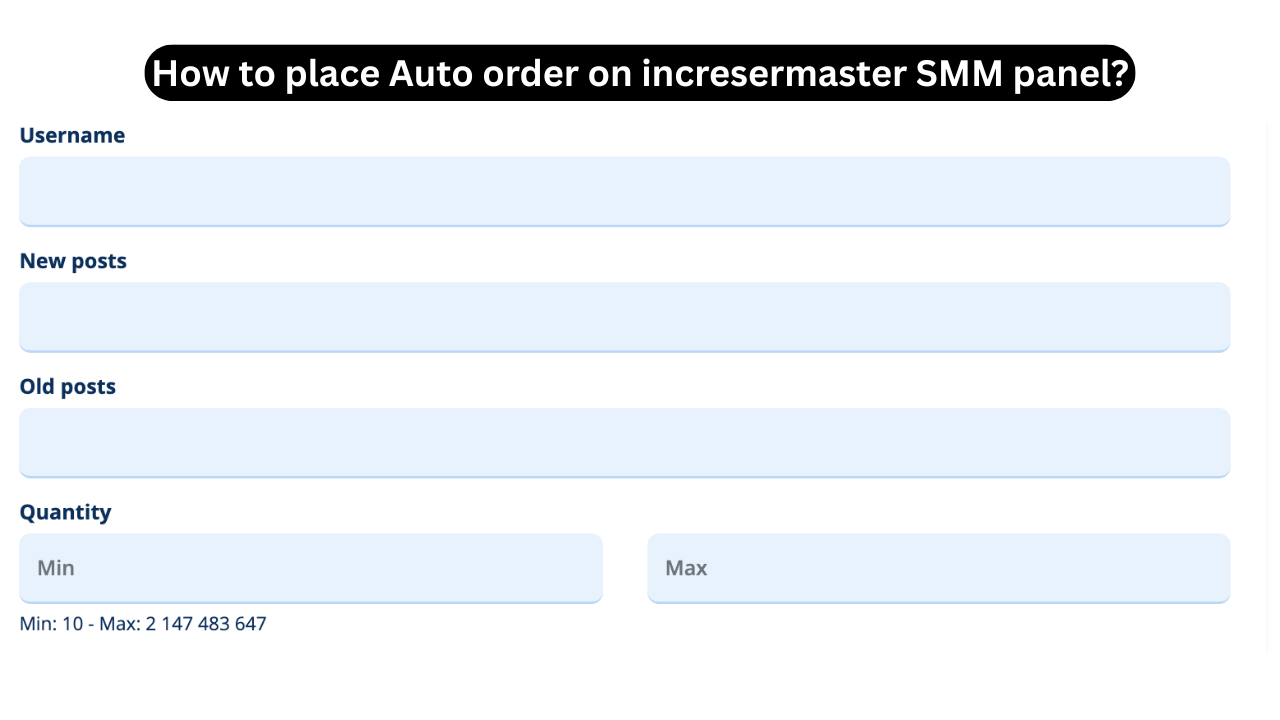The image size is (1280, 720).
Task: Click the gap between Min and Max fields
Action: pyautogui.click(x=625, y=567)
